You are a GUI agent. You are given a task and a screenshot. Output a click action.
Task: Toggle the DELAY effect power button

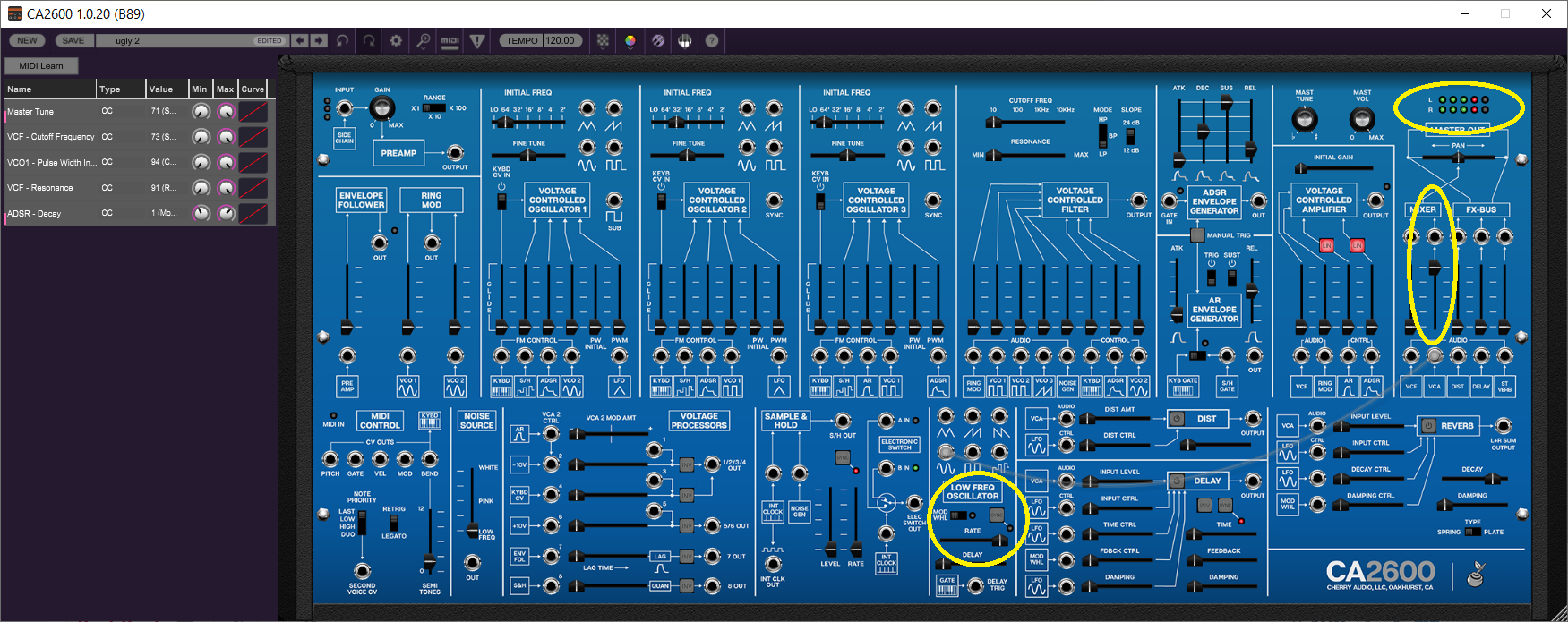(x=1177, y=481)
